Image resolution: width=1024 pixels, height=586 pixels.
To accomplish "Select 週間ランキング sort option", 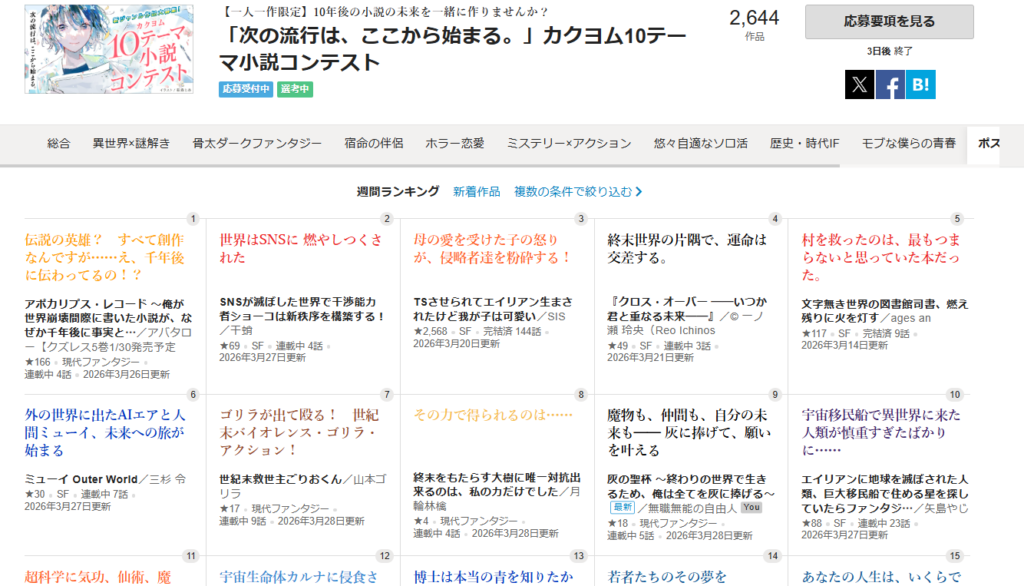I will click(x=398, y=191).
